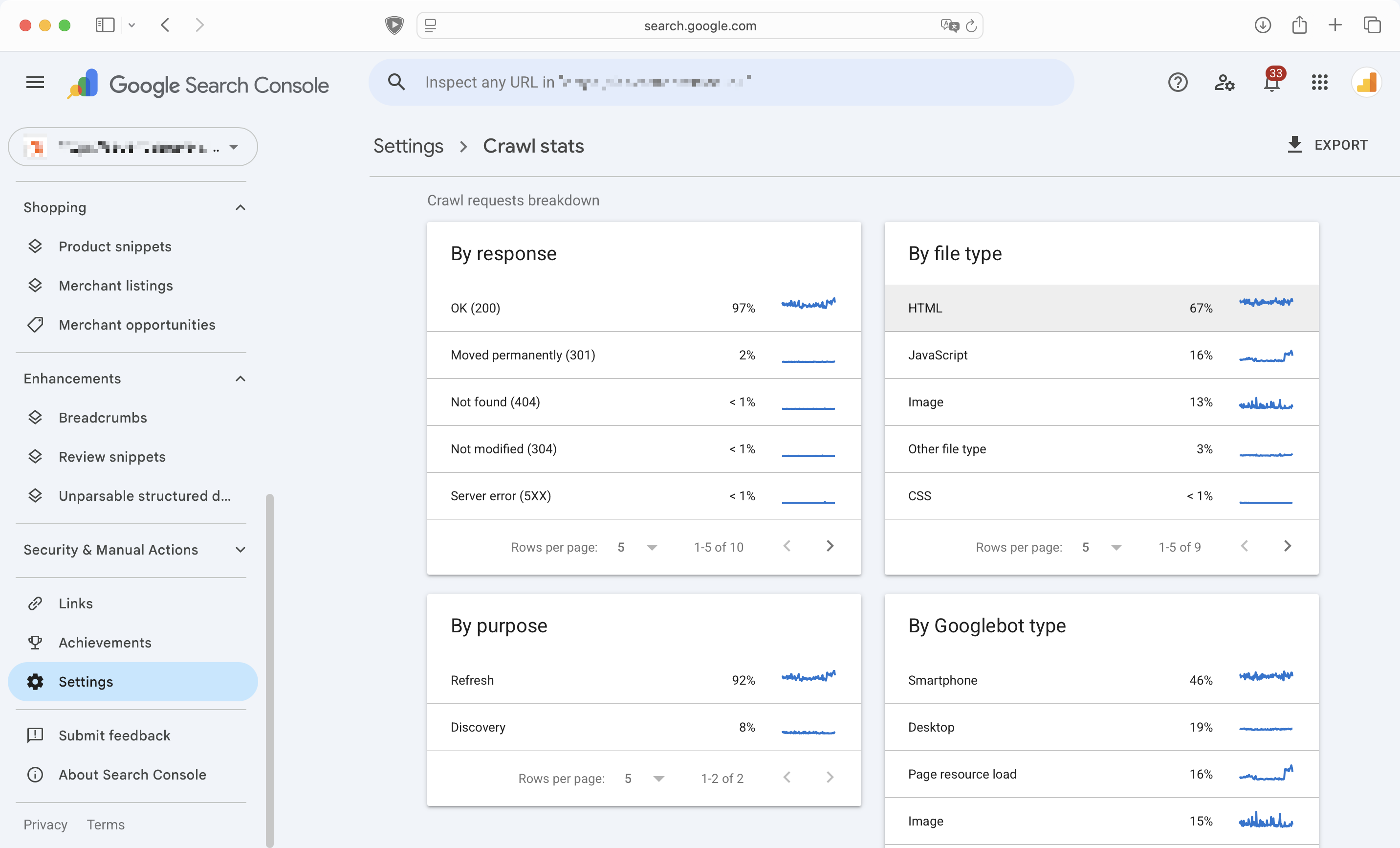
Task: Open a new Safari tab
Action: (1335, 25)
